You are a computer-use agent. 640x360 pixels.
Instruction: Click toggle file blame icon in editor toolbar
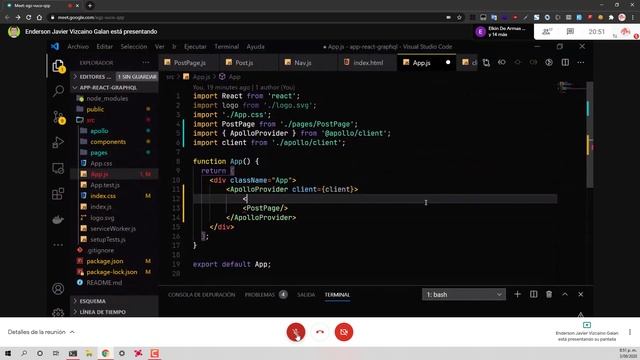pyautogui.click(x=549, y=62)
